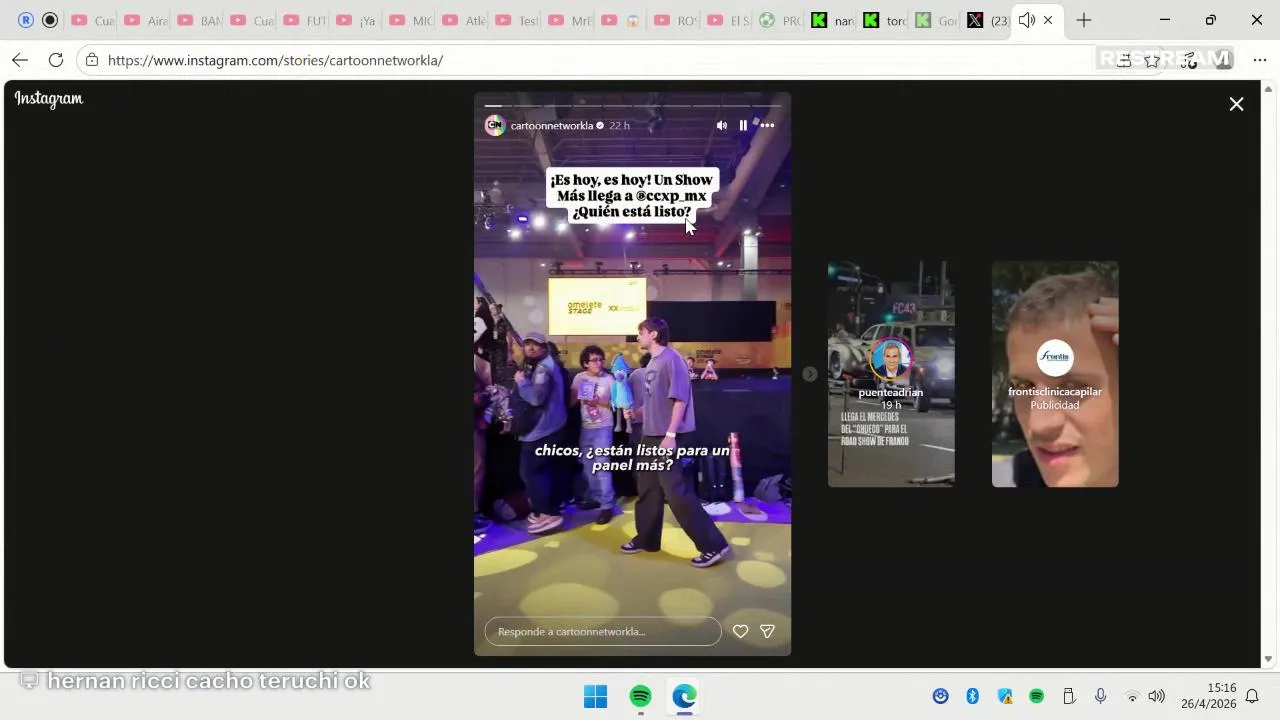Viewport: 1280px width, 720px height.
Task: Open the second pinned tab with record icon
Action: click(50, 20)
